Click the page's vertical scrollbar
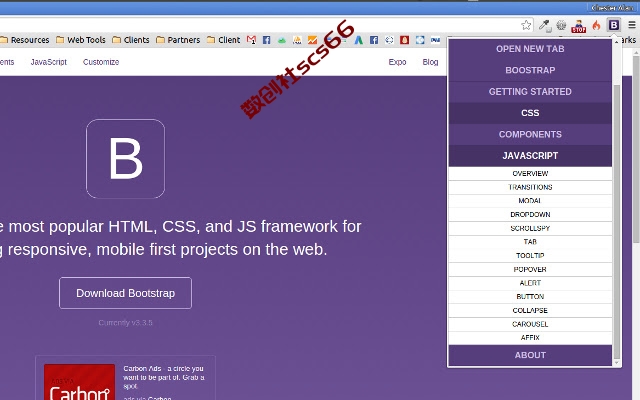 coord(636,149)
